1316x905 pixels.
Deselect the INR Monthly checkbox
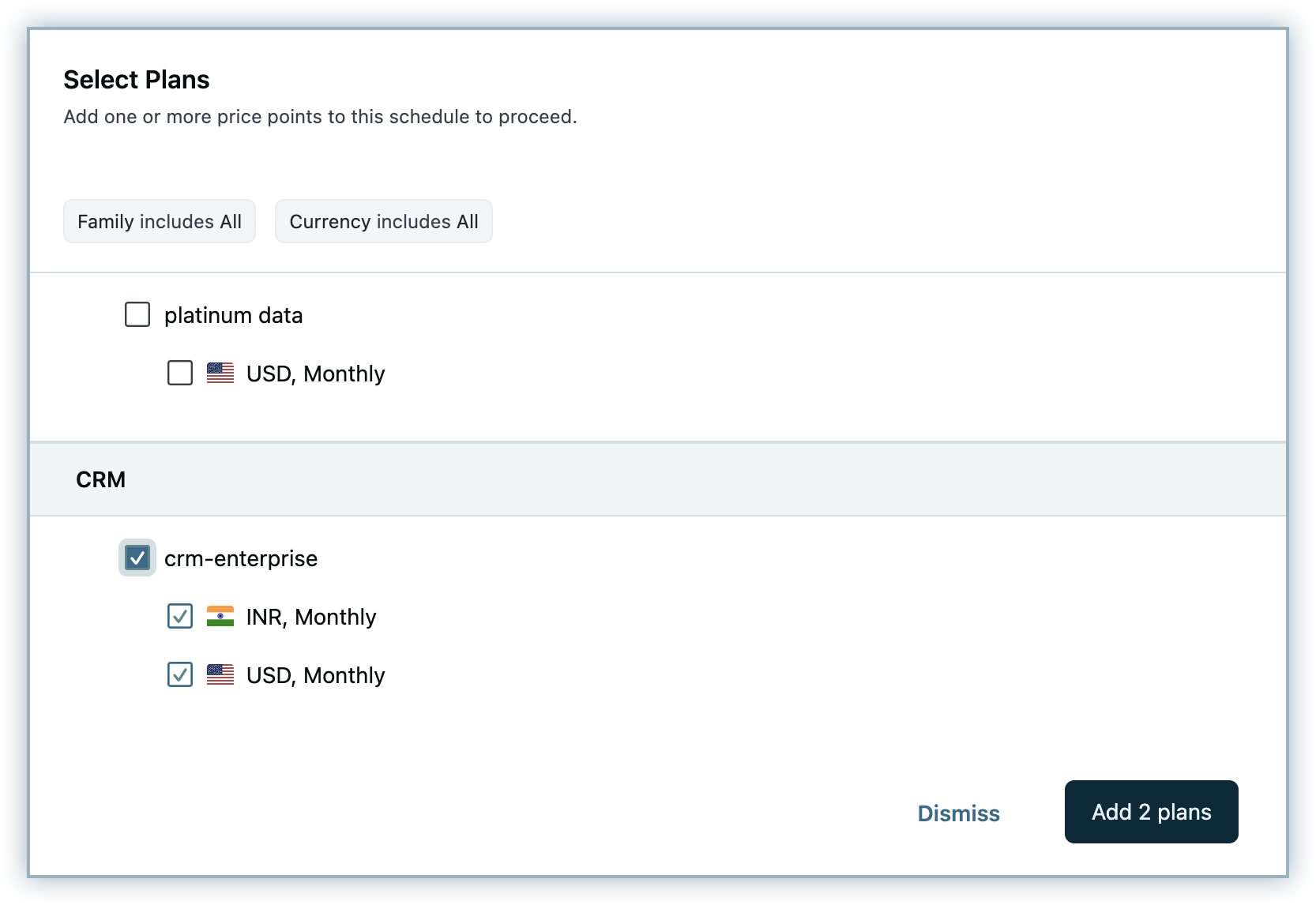coord(180,616)
